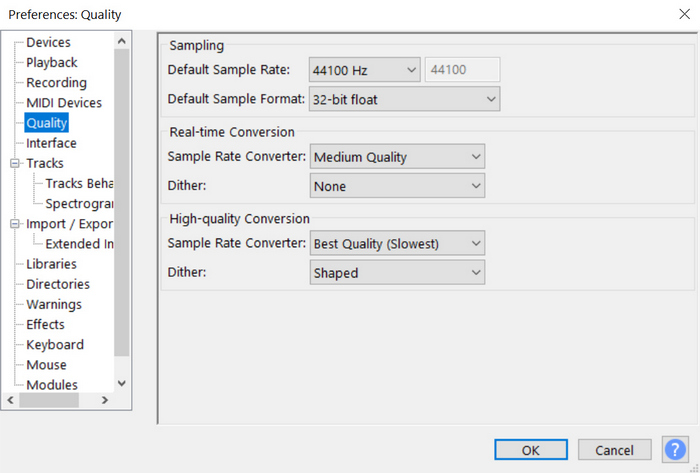The image size is (700, 473).
Task: Click the Default Sample Rate label
Action: pyautogui.click(x=229, y=70)
